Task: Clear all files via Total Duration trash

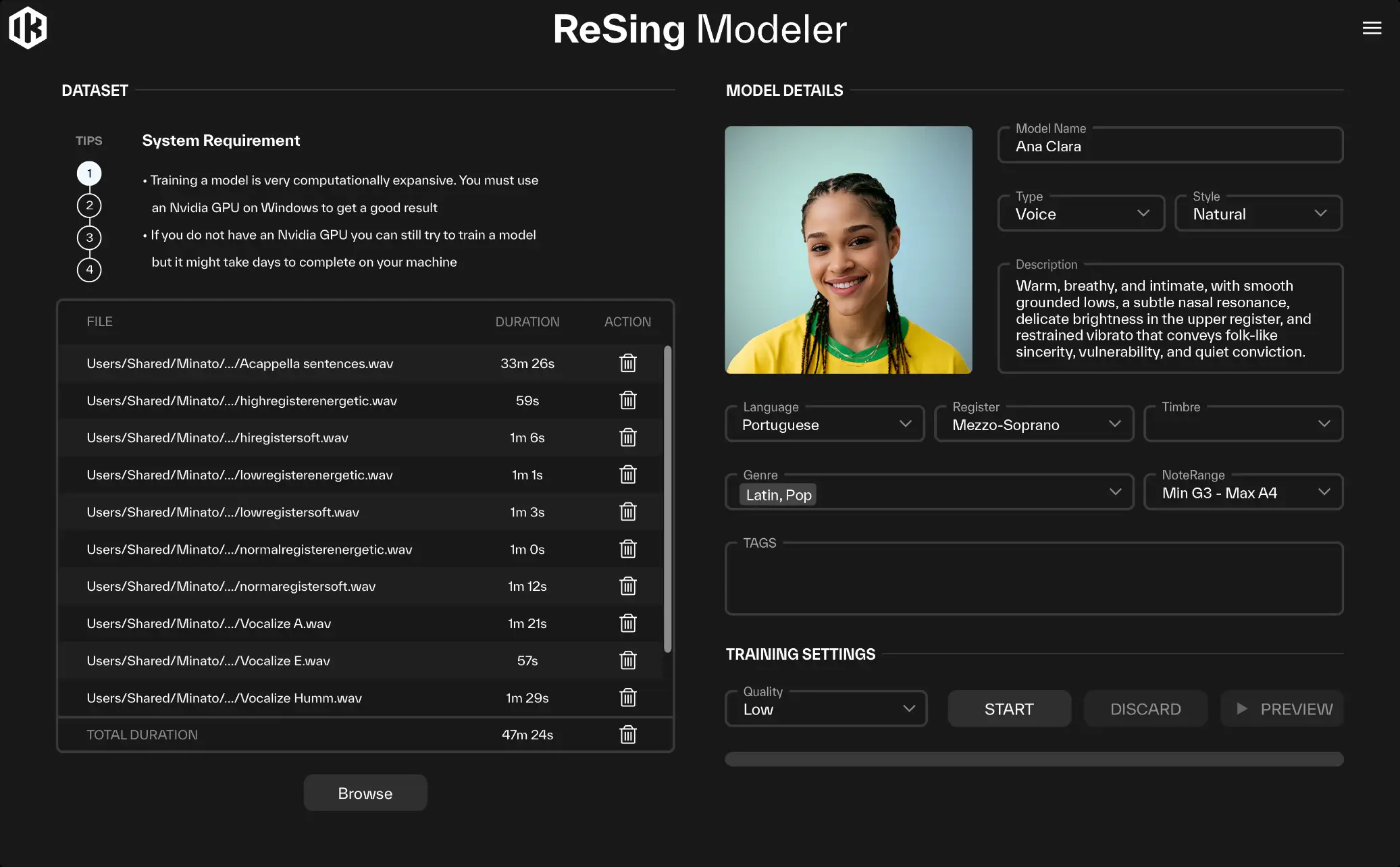Action: click(628, 735)
